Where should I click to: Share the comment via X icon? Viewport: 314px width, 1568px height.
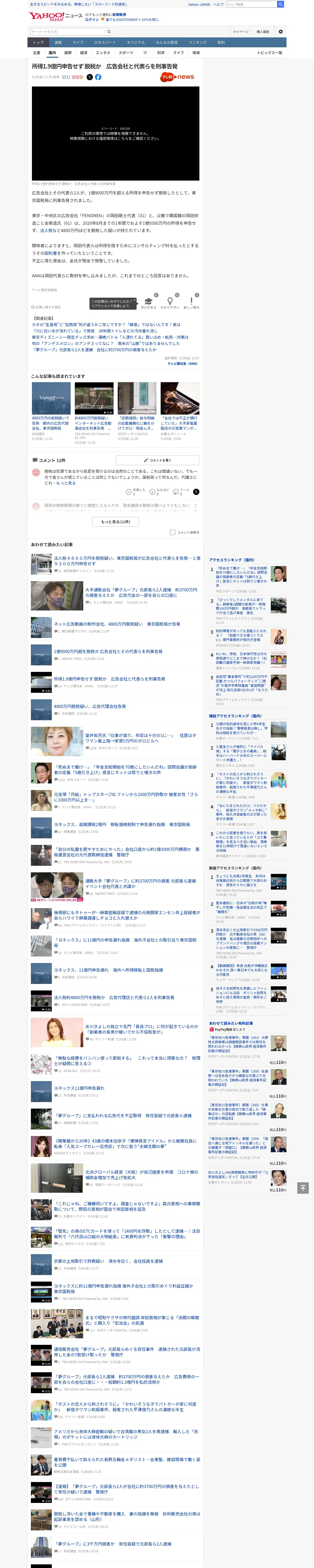click(196, 491)
